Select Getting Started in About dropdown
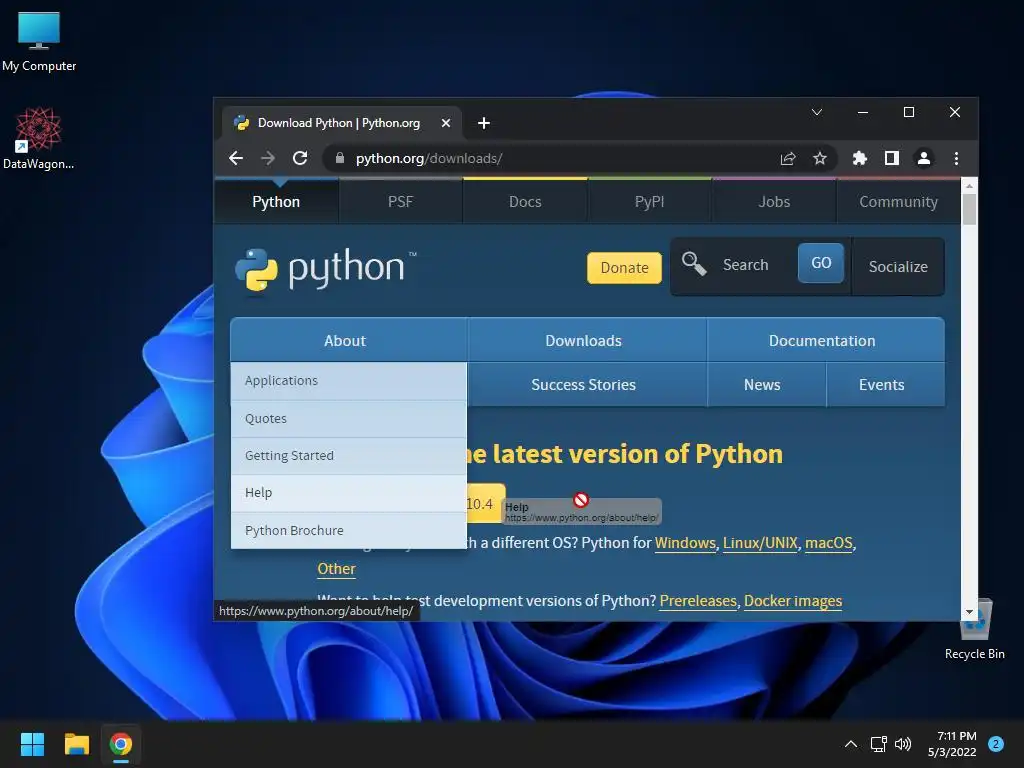The image size is (1024, 768). (349, 456)
